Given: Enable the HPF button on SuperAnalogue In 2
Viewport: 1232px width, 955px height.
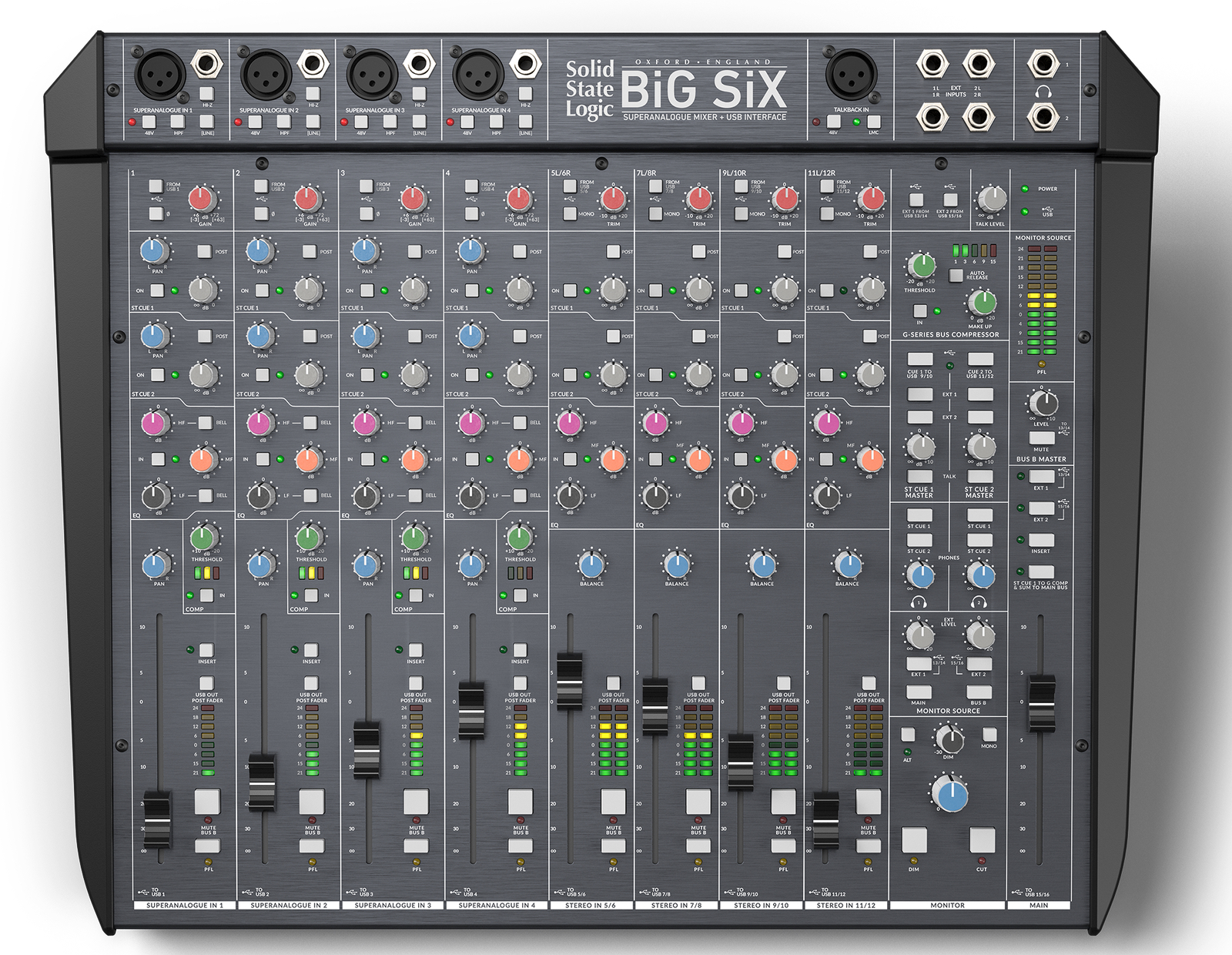Looking at the screenshot, I should (x=284, y=122).
